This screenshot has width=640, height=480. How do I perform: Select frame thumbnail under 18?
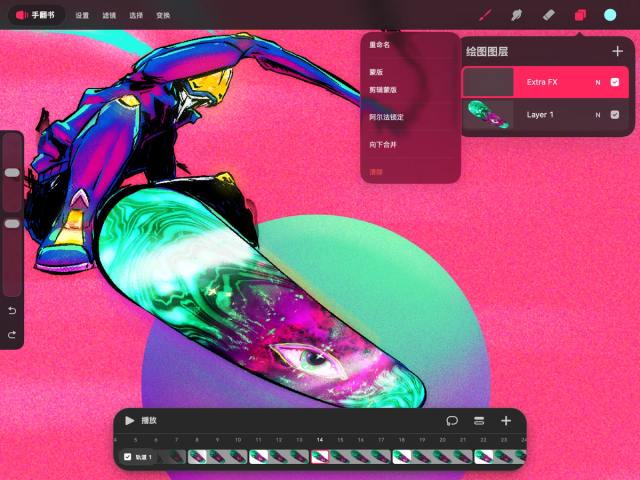[x=402, y=457]
